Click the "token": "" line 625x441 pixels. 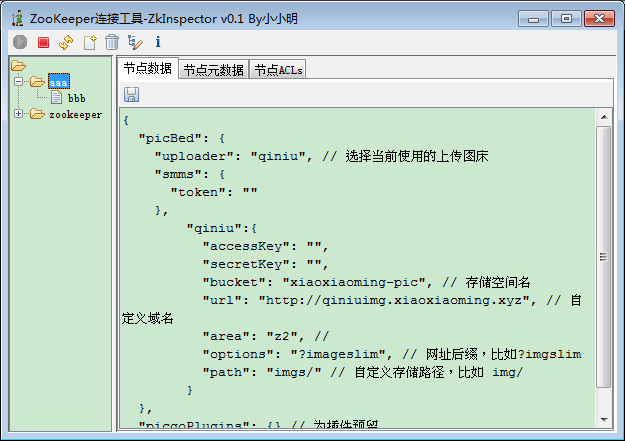point(214,193)
